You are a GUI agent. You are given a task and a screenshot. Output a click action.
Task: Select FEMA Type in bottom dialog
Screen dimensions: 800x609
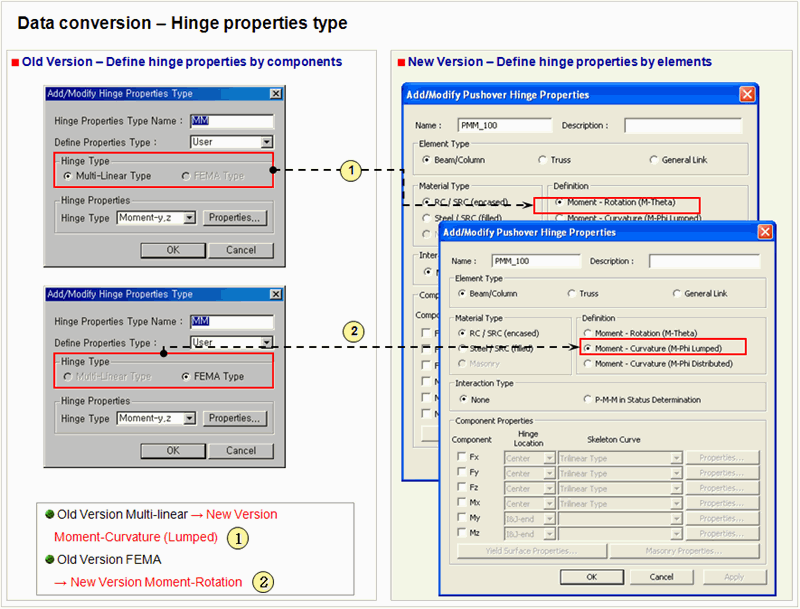point(187,376)
